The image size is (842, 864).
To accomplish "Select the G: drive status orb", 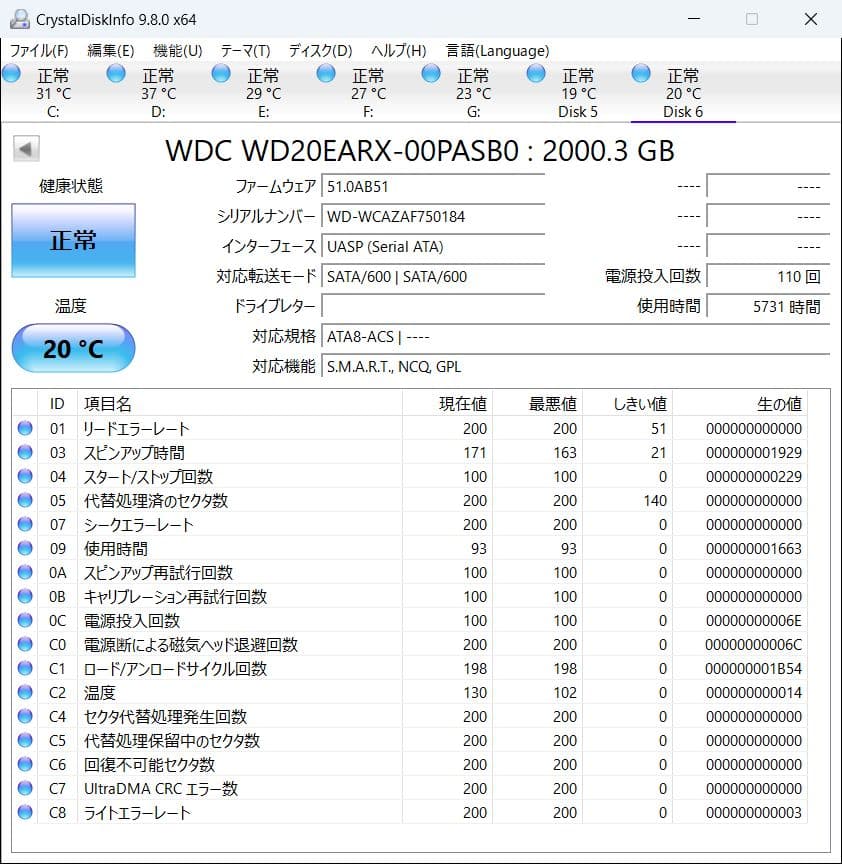I will pos(431,73).
